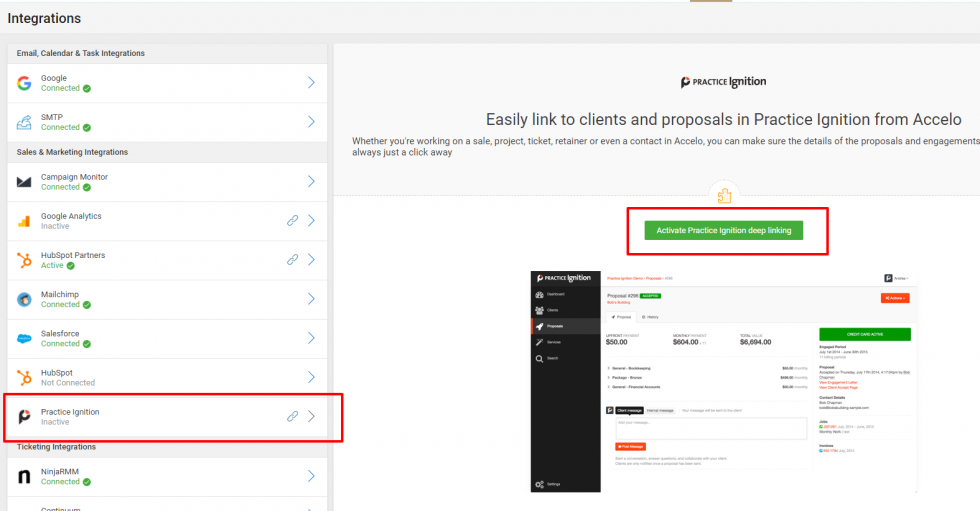Click the link icon for HubSpot Partners
Viewport: 980px width, 511px height.
(292, 260)
